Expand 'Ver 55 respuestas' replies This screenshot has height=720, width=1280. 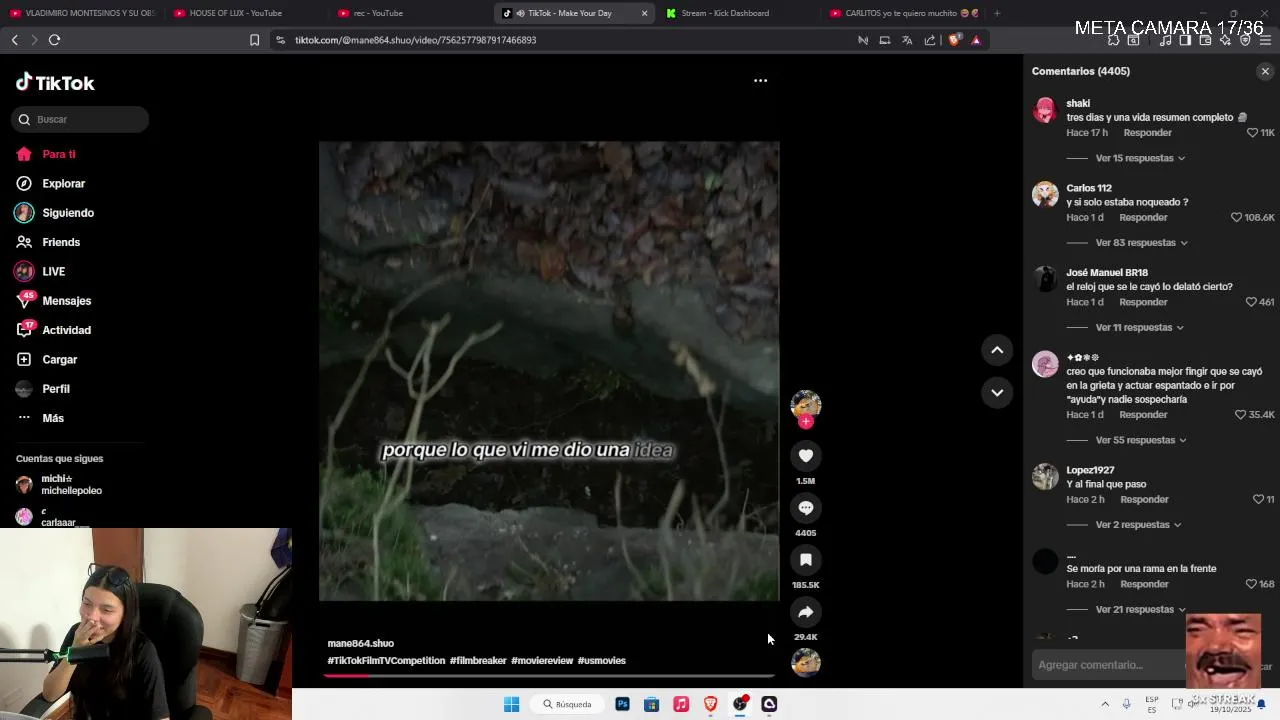pyautogui.click(x=1141, y=440)
